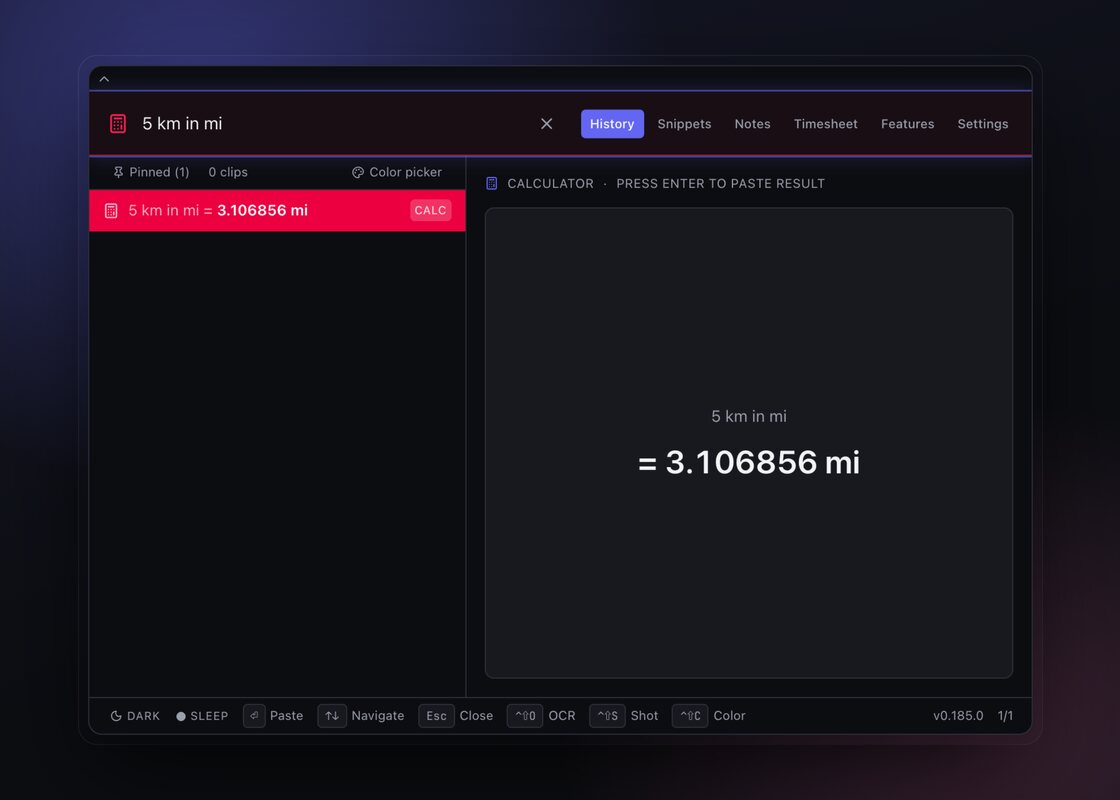
Task: Switch to the History tab
Action: tap(612, 124)
